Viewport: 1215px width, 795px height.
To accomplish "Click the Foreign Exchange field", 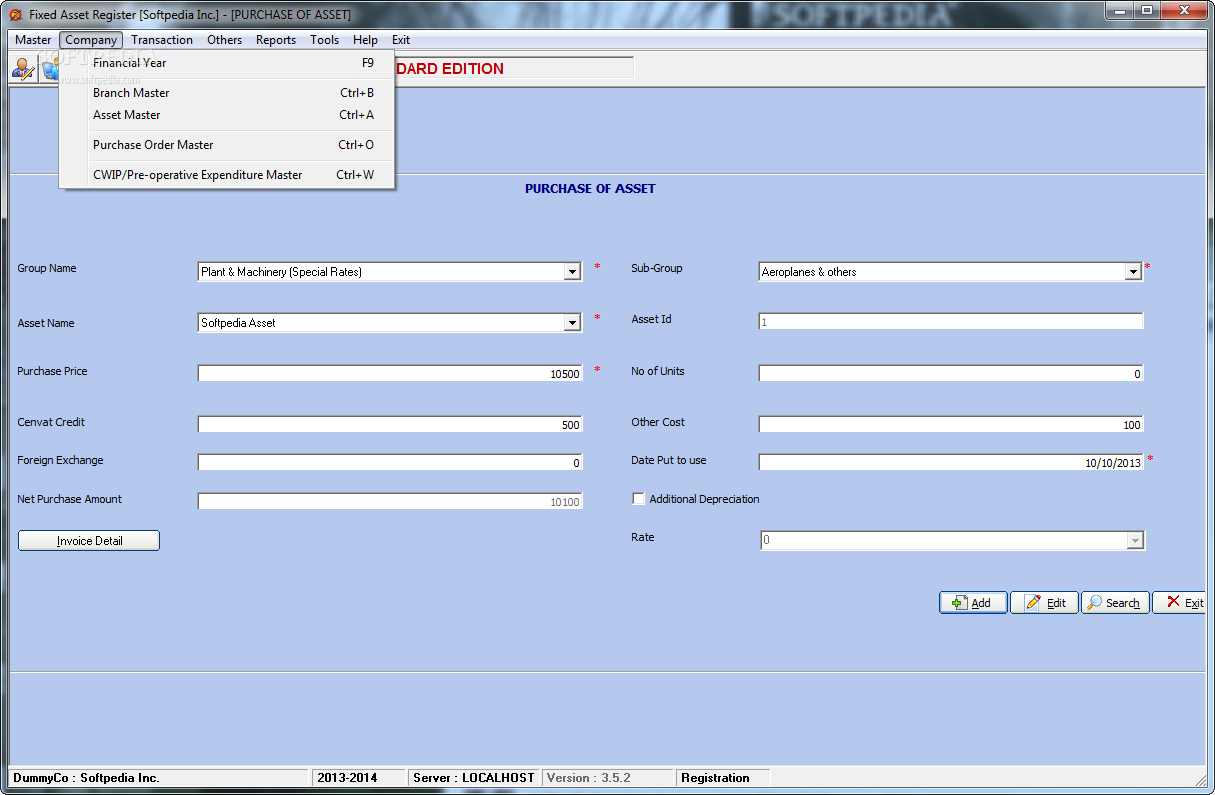I will [x=390, y=463].
